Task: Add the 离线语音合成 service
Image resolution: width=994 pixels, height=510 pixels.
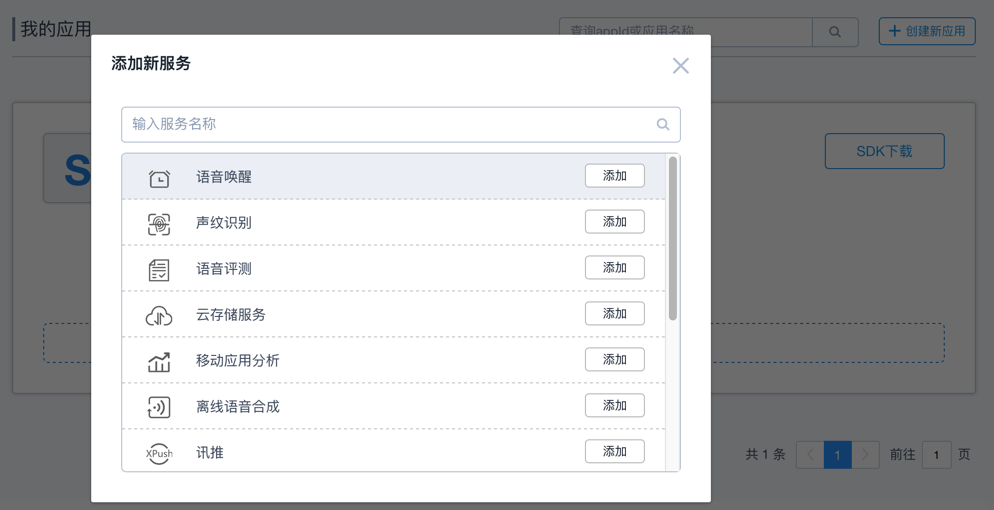Action: click(x=614, y=406)
